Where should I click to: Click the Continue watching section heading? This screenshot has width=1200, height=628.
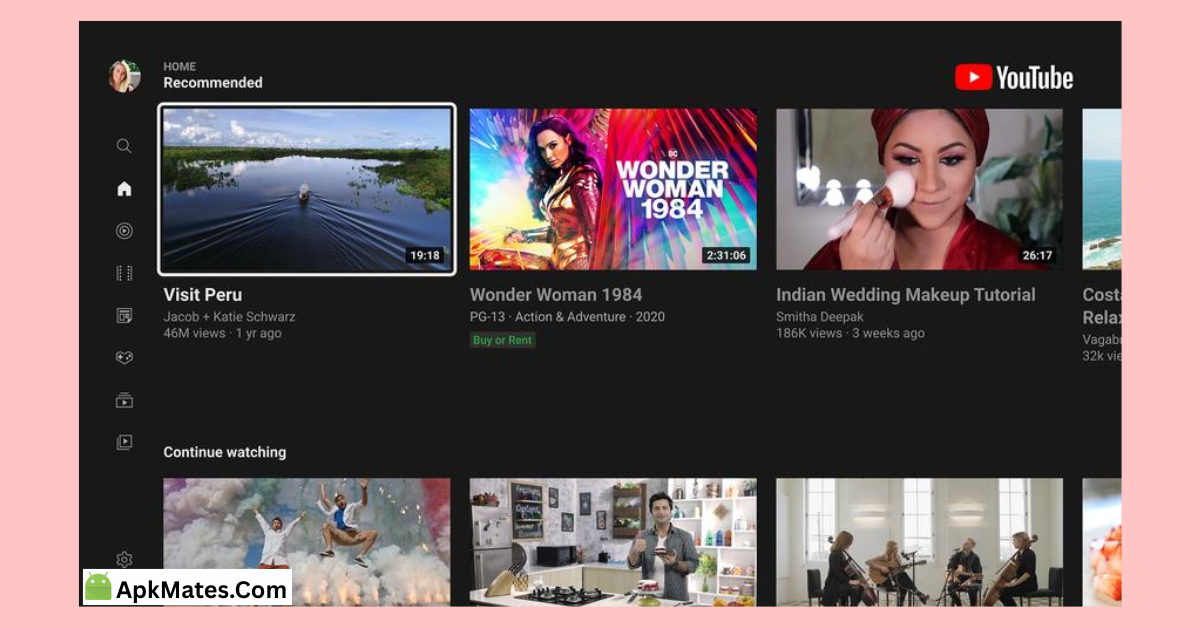pyautogui.click(x=225, y=452)
